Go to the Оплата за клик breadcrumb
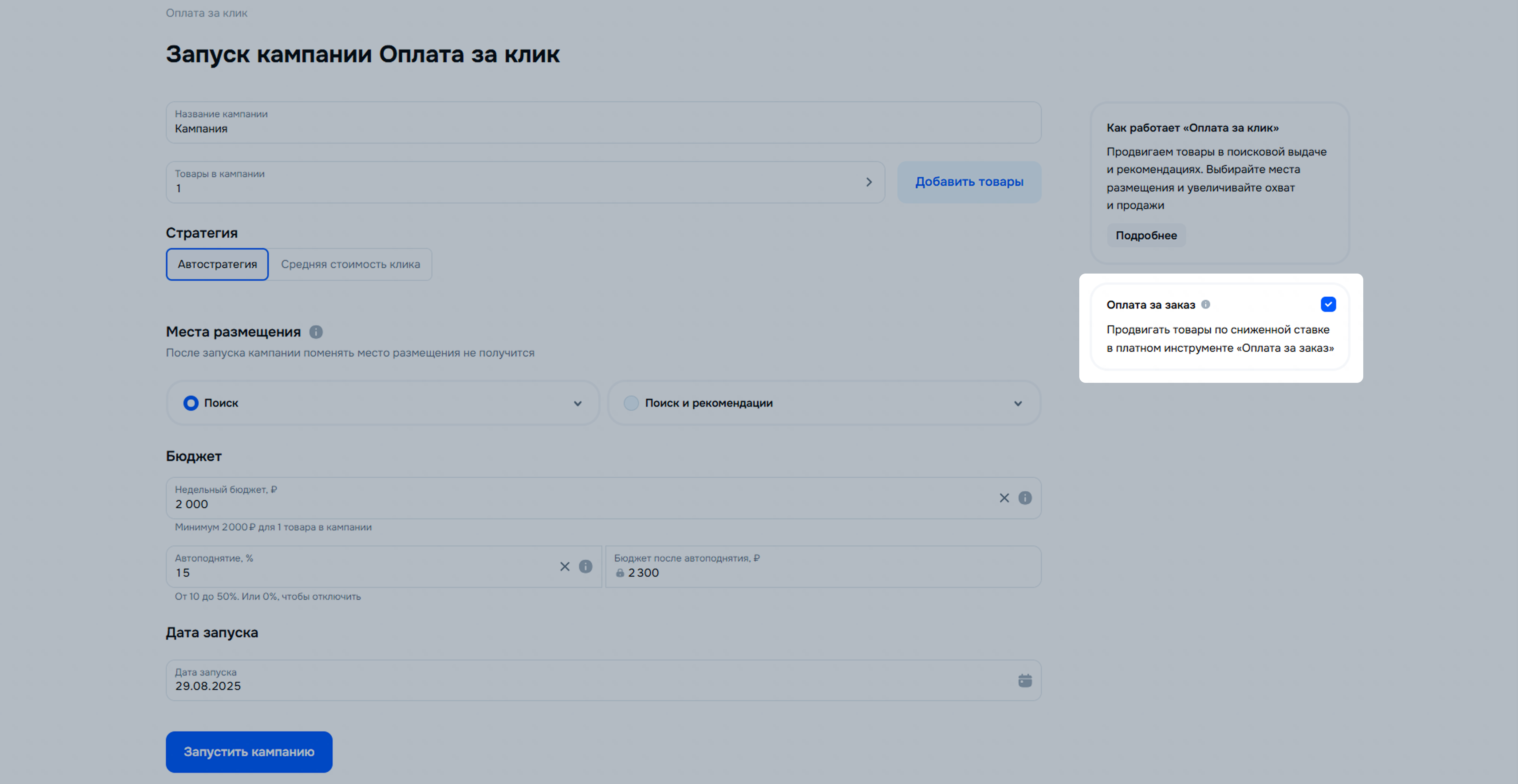1518x784 pixels. tap(206, 13)
